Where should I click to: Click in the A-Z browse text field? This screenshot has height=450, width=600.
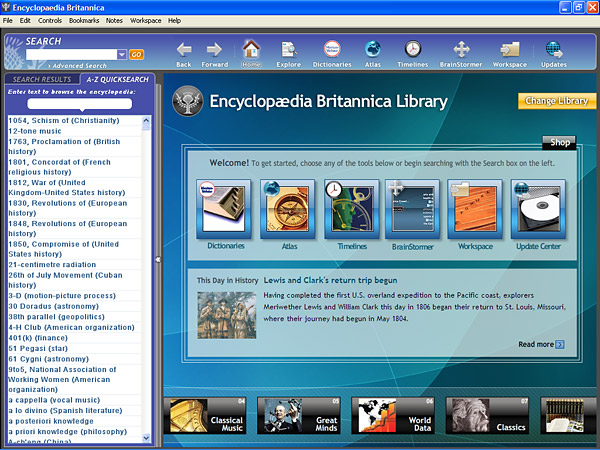click(x=80, y=103)
